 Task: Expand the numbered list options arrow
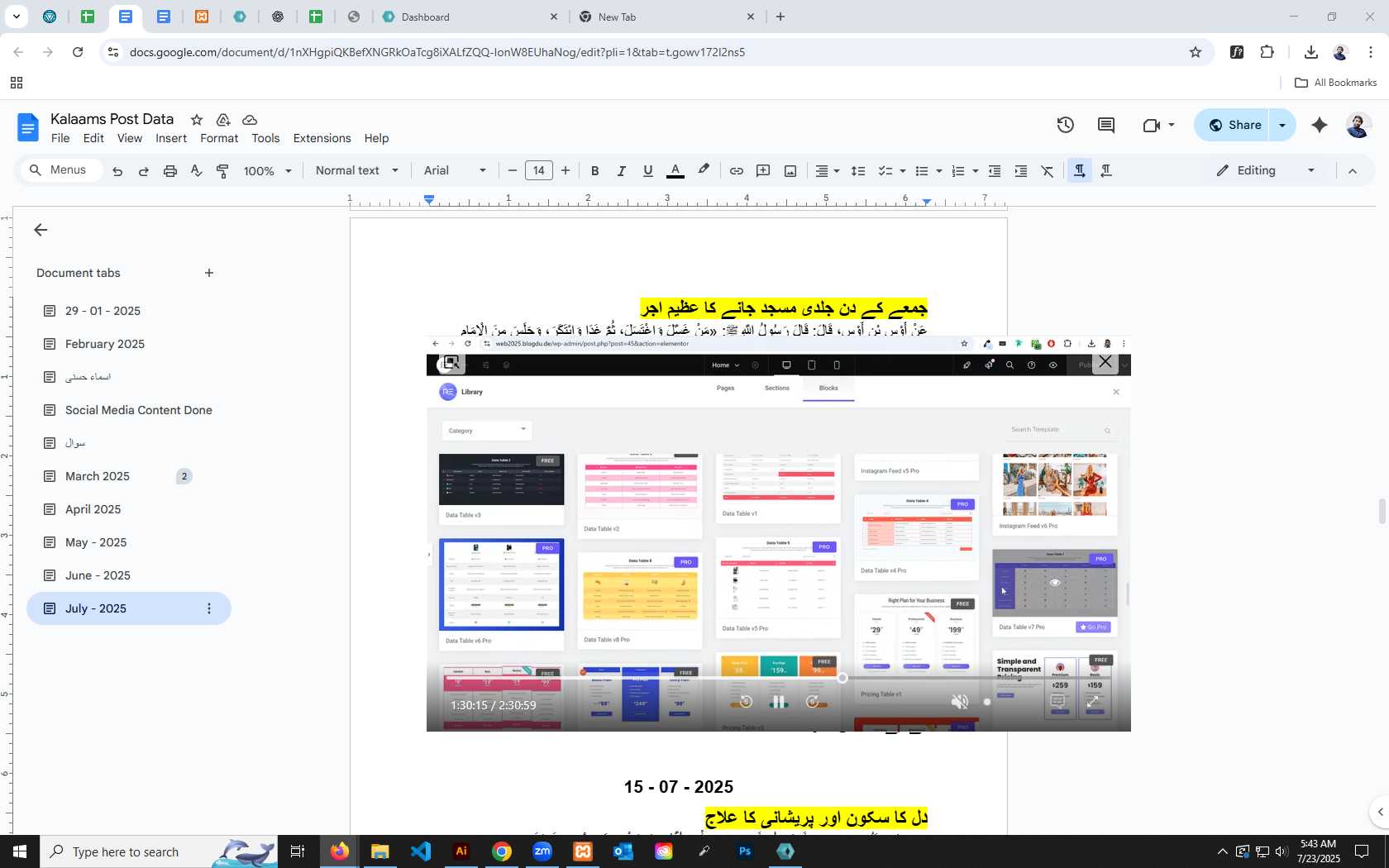(976, 171)
